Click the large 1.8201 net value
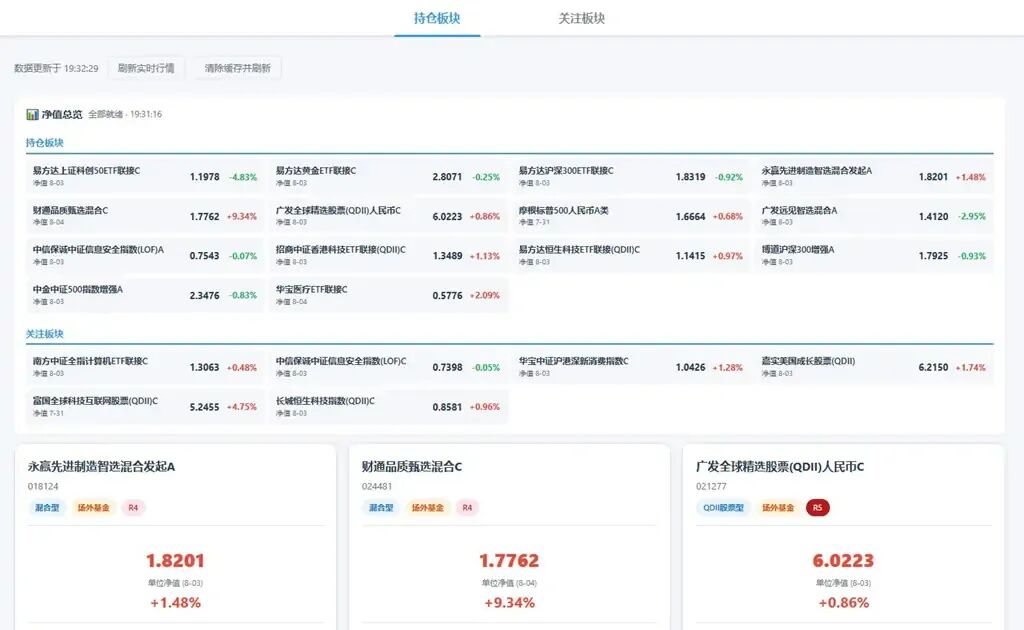The image size is (1024, 630). (x=175, y=561)
